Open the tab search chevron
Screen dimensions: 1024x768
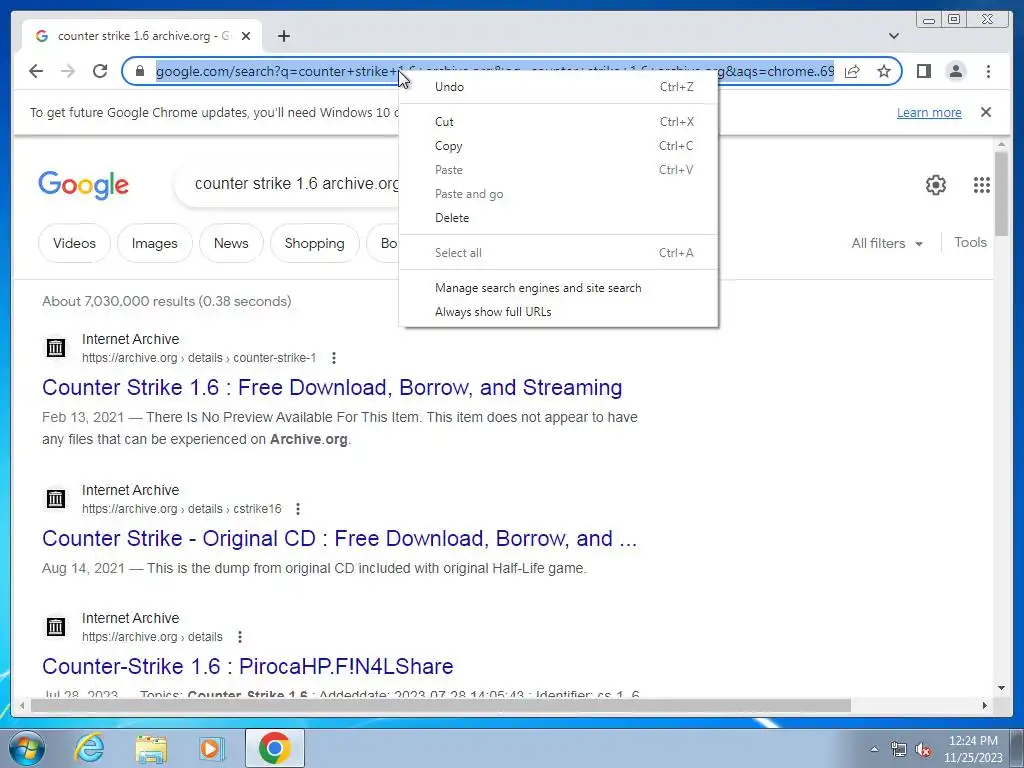[894, 36]
